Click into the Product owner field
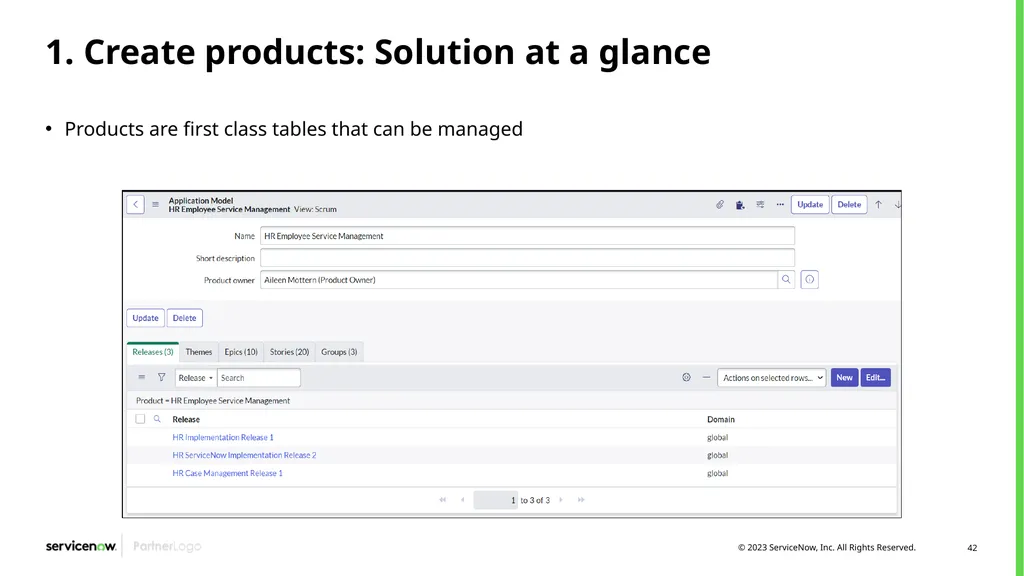Screen dimensions: 1024x576 click(519, 280)
